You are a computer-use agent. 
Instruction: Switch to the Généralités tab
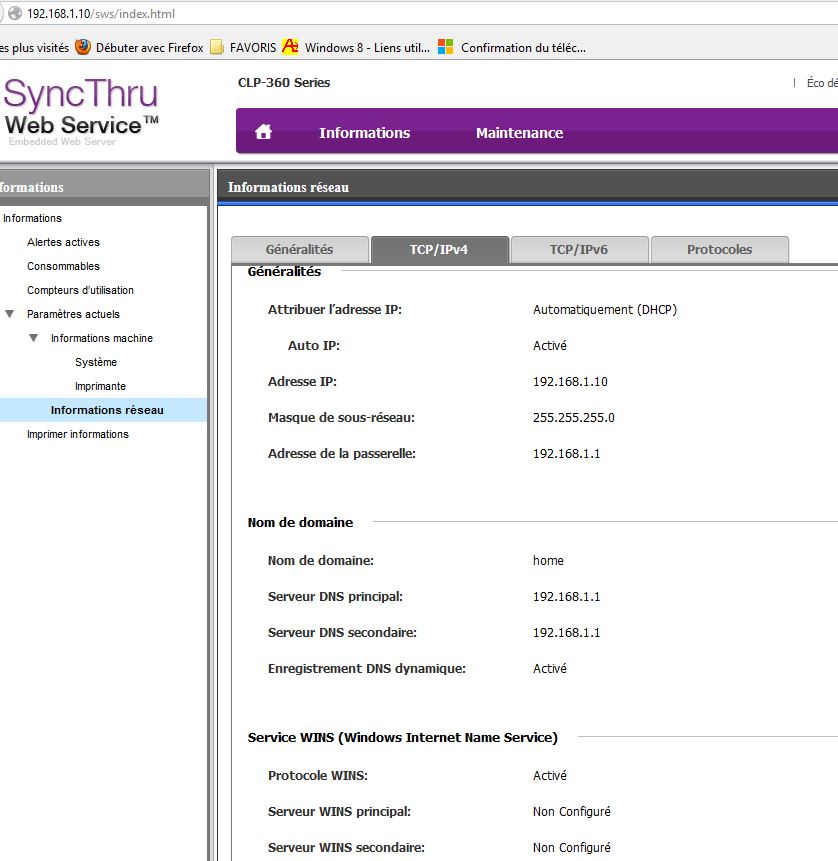299,250
